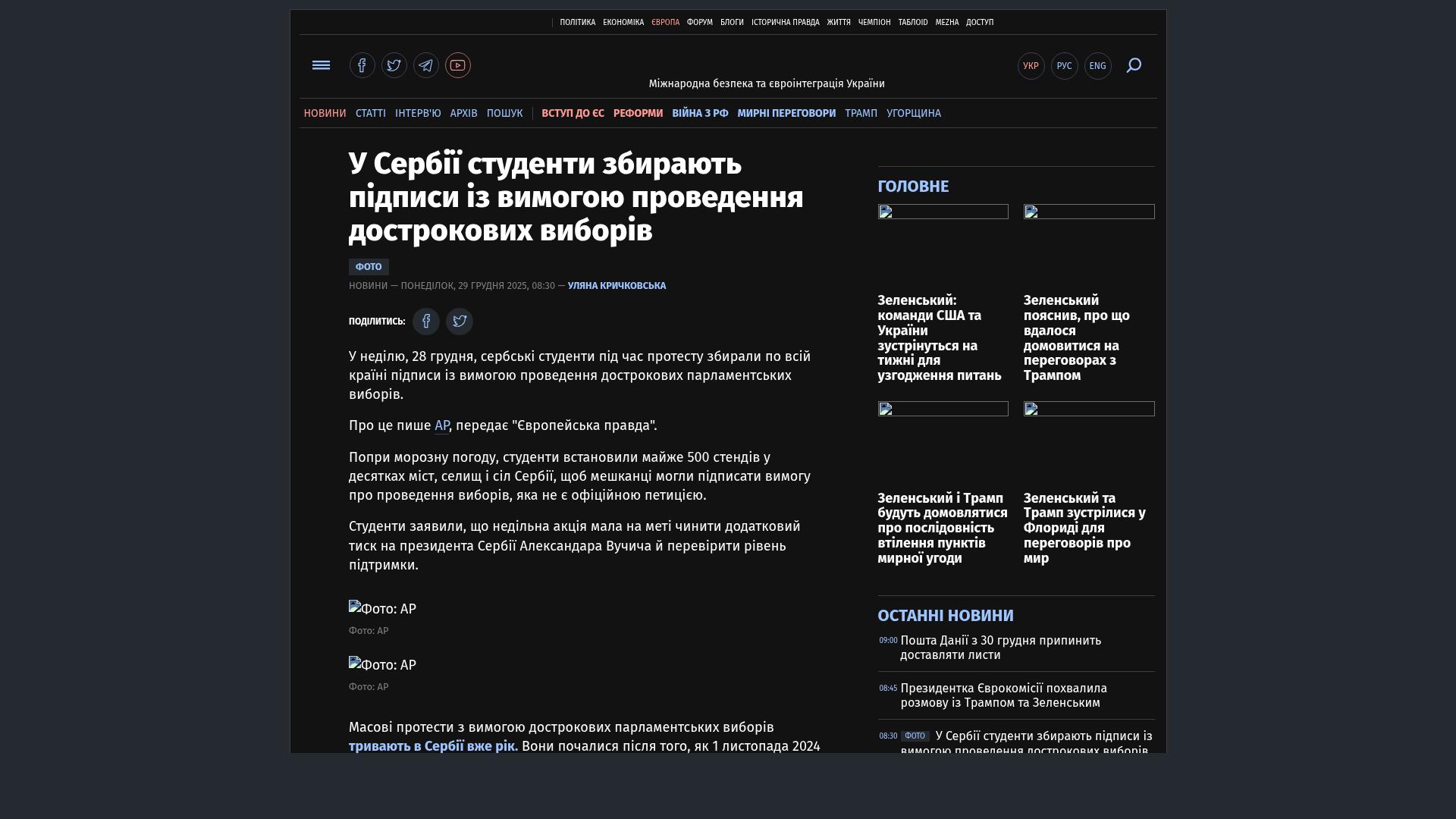Click the first Фото: AP image
This screenshot has height=819, width=1456.
click(x=382, y=609)
